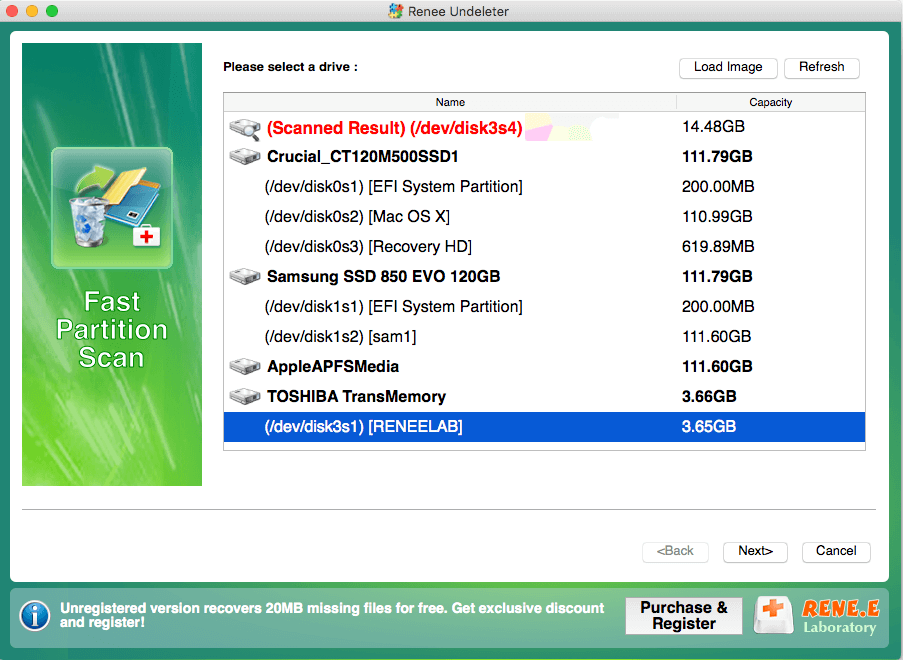Select /dev/disk1s1 EFI System Partition
Viewport: 903px width, 660px height.
point(544,306)
